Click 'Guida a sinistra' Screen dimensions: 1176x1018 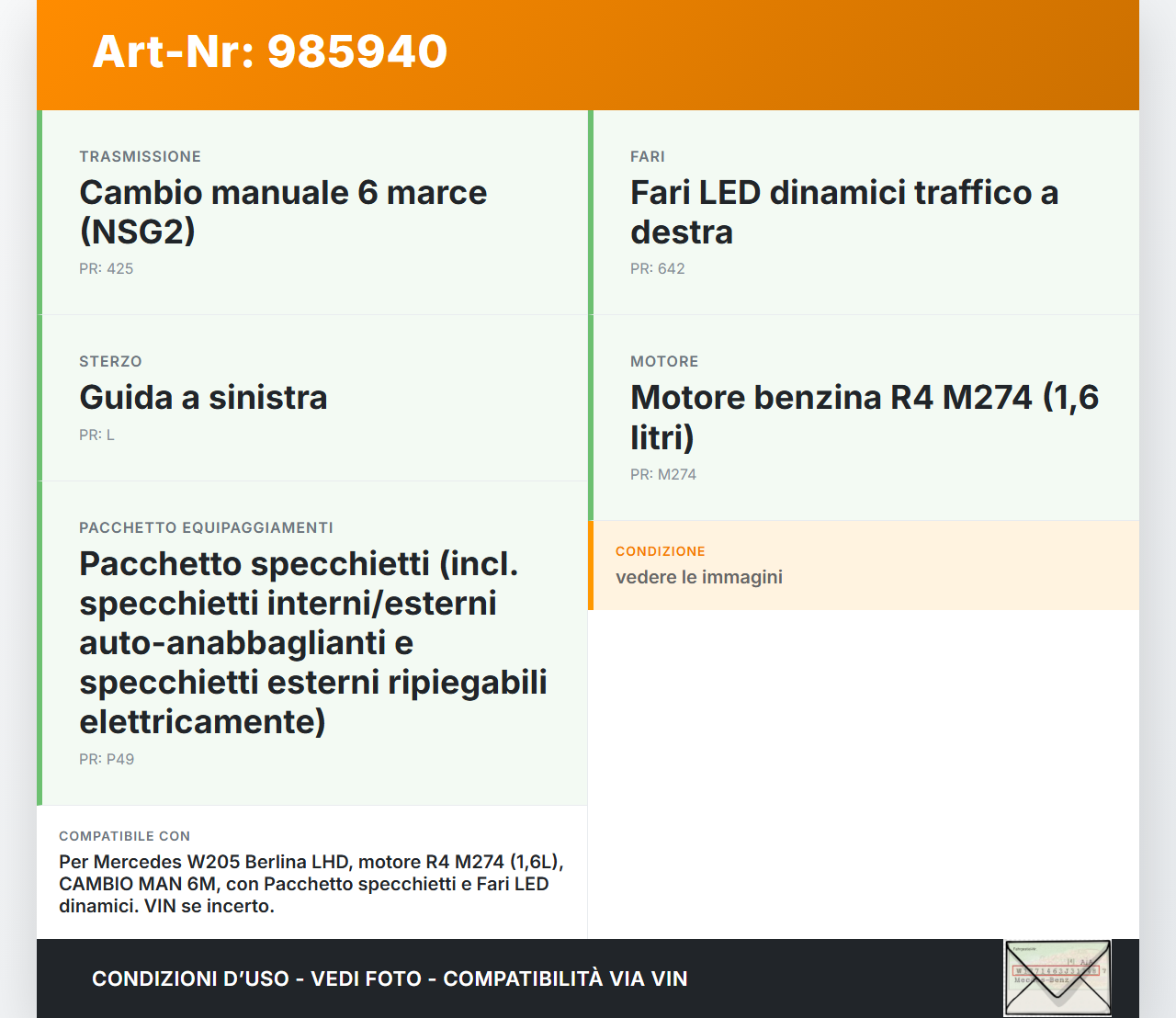coord(203,399)
